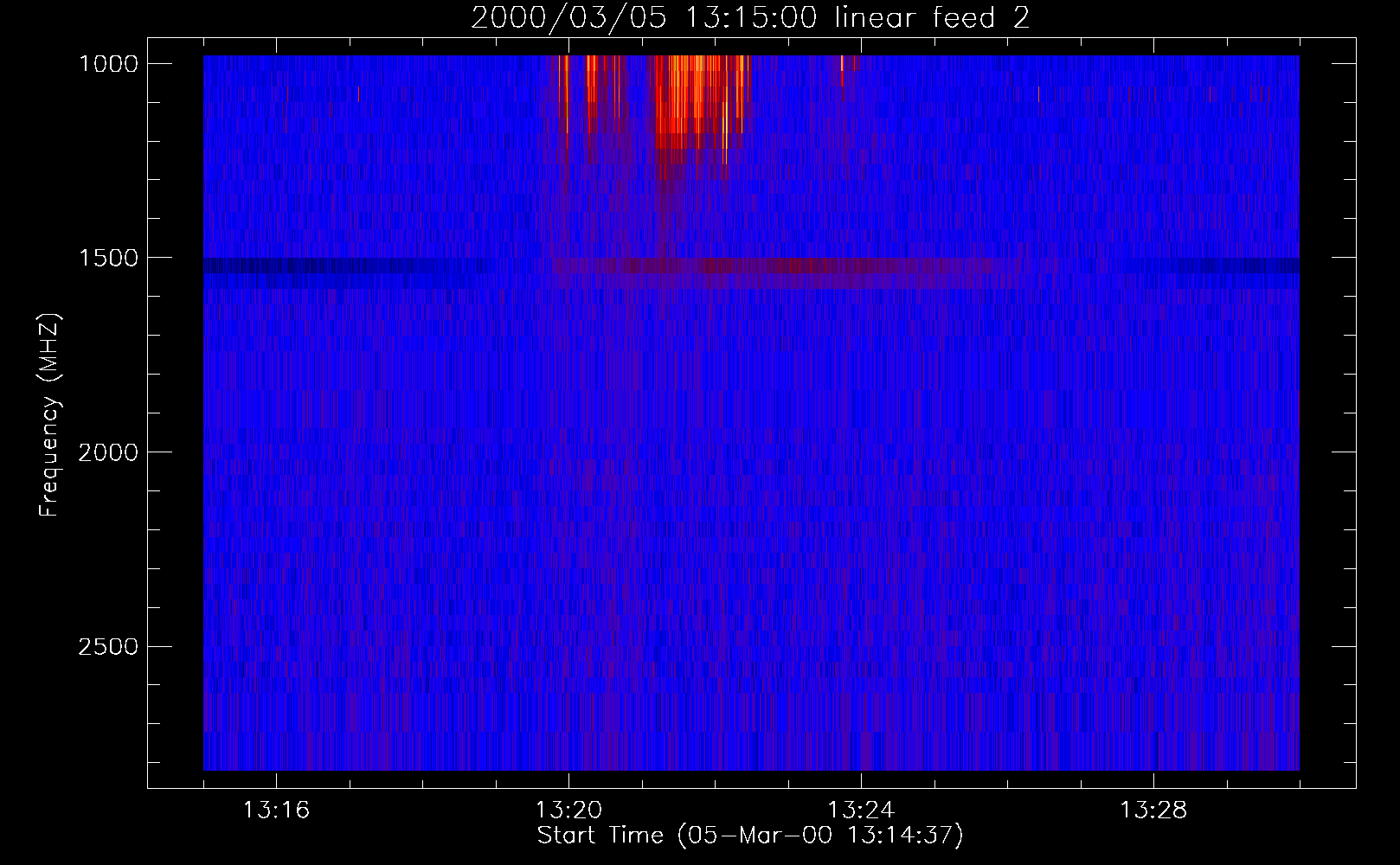
Task: Click the 'Start Time (05-Mar-00 13:14:37)' label
Action: point(750,836)
